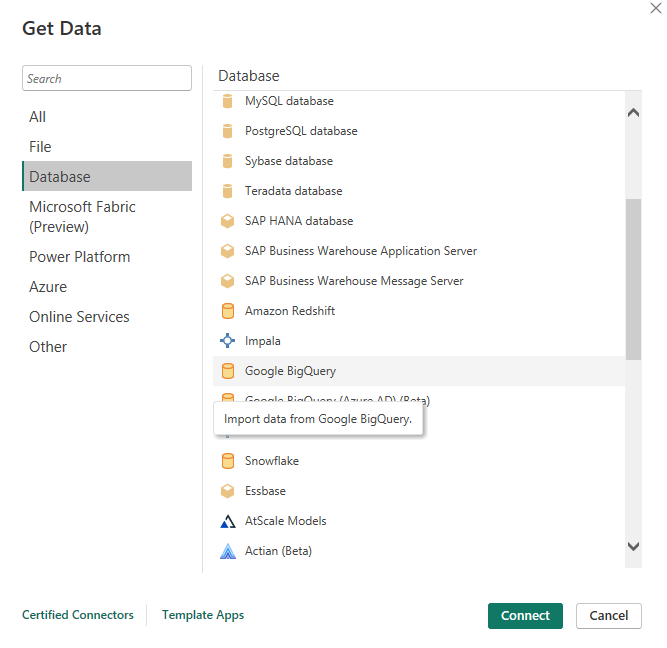Select the Google BigQuery entry
The image size is (667, 648).
tap(419, 371)
